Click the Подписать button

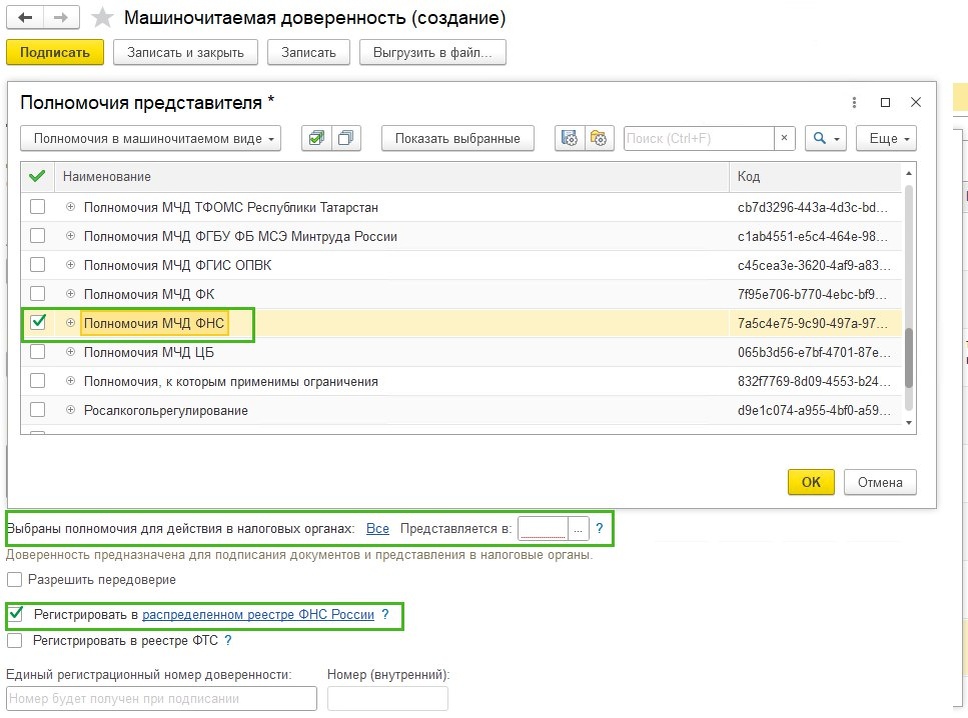[x=55, y=52]
